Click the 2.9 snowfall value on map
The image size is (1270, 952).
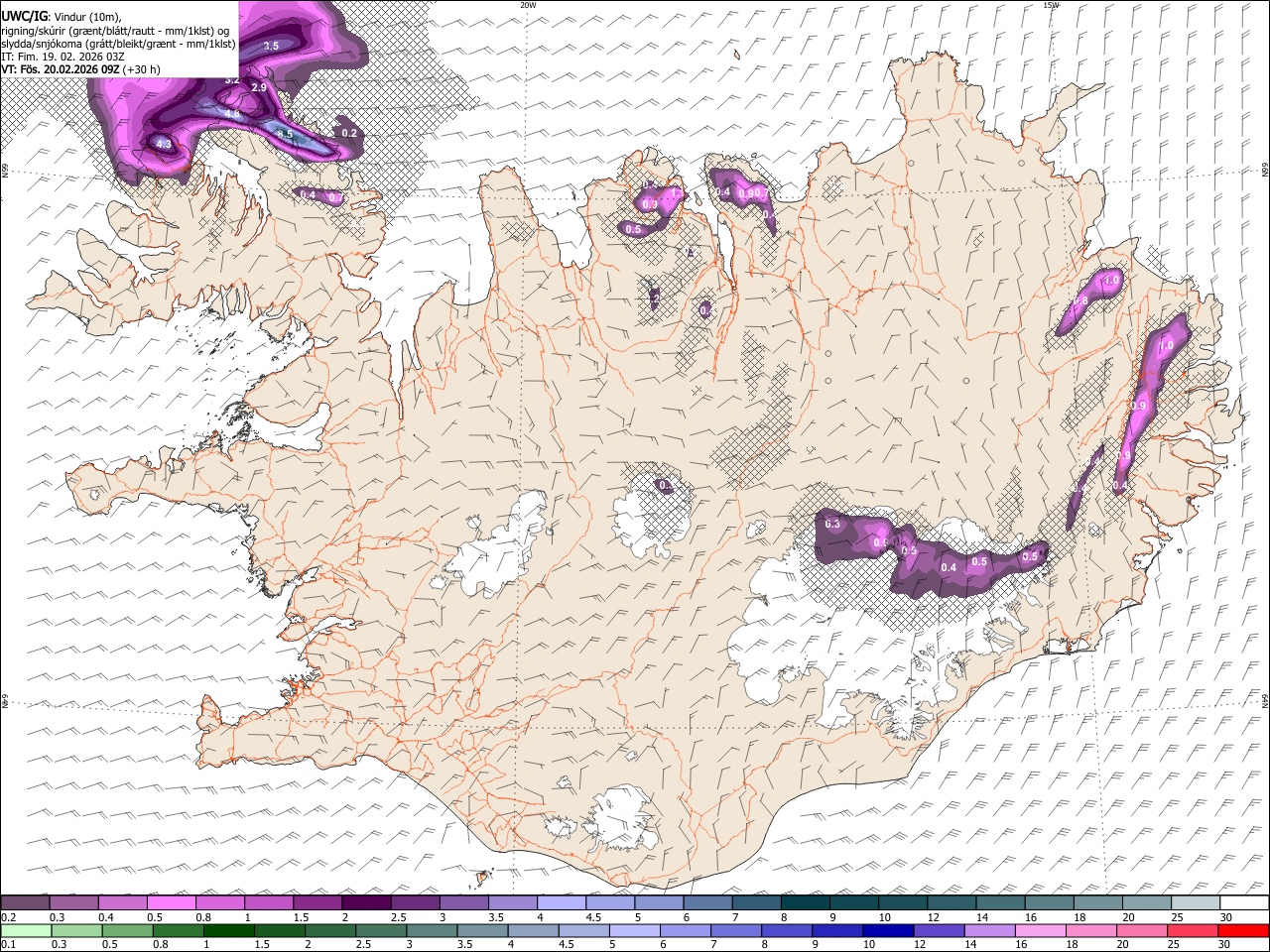pos(259,88)
